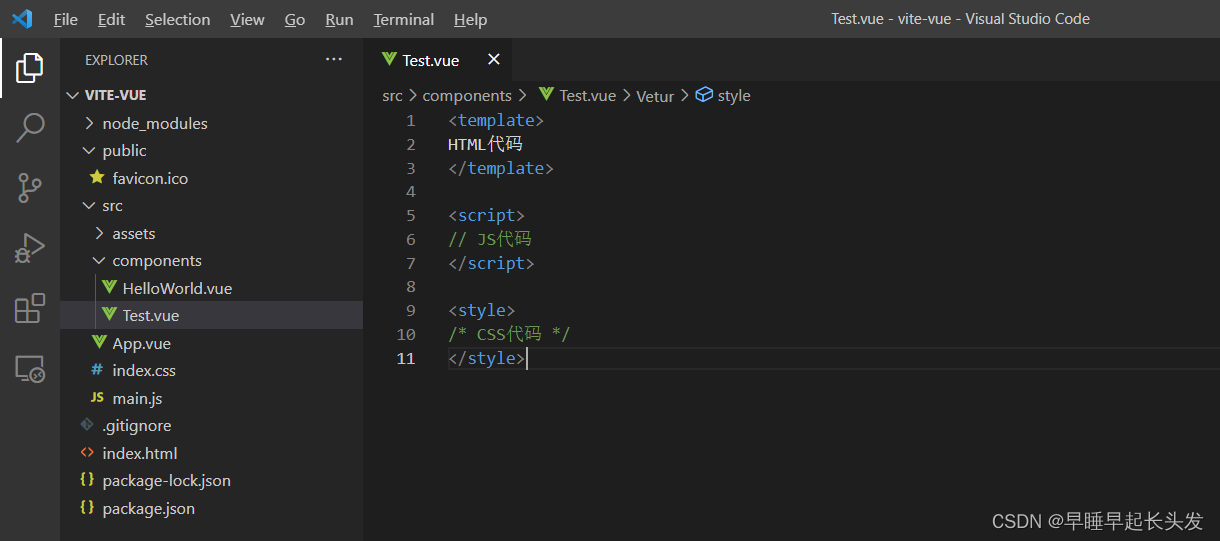This screenshot has width=1220, height=541.
Task: Close the Test.vue editor tab
Action: [493, 60]
